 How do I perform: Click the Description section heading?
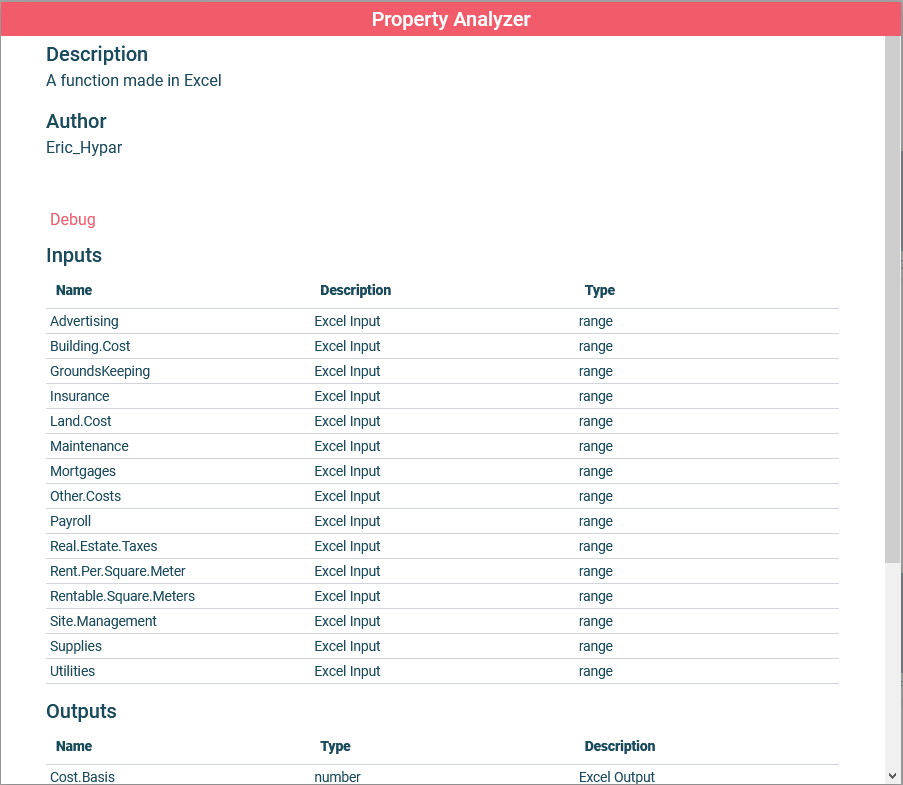[97, 54]
